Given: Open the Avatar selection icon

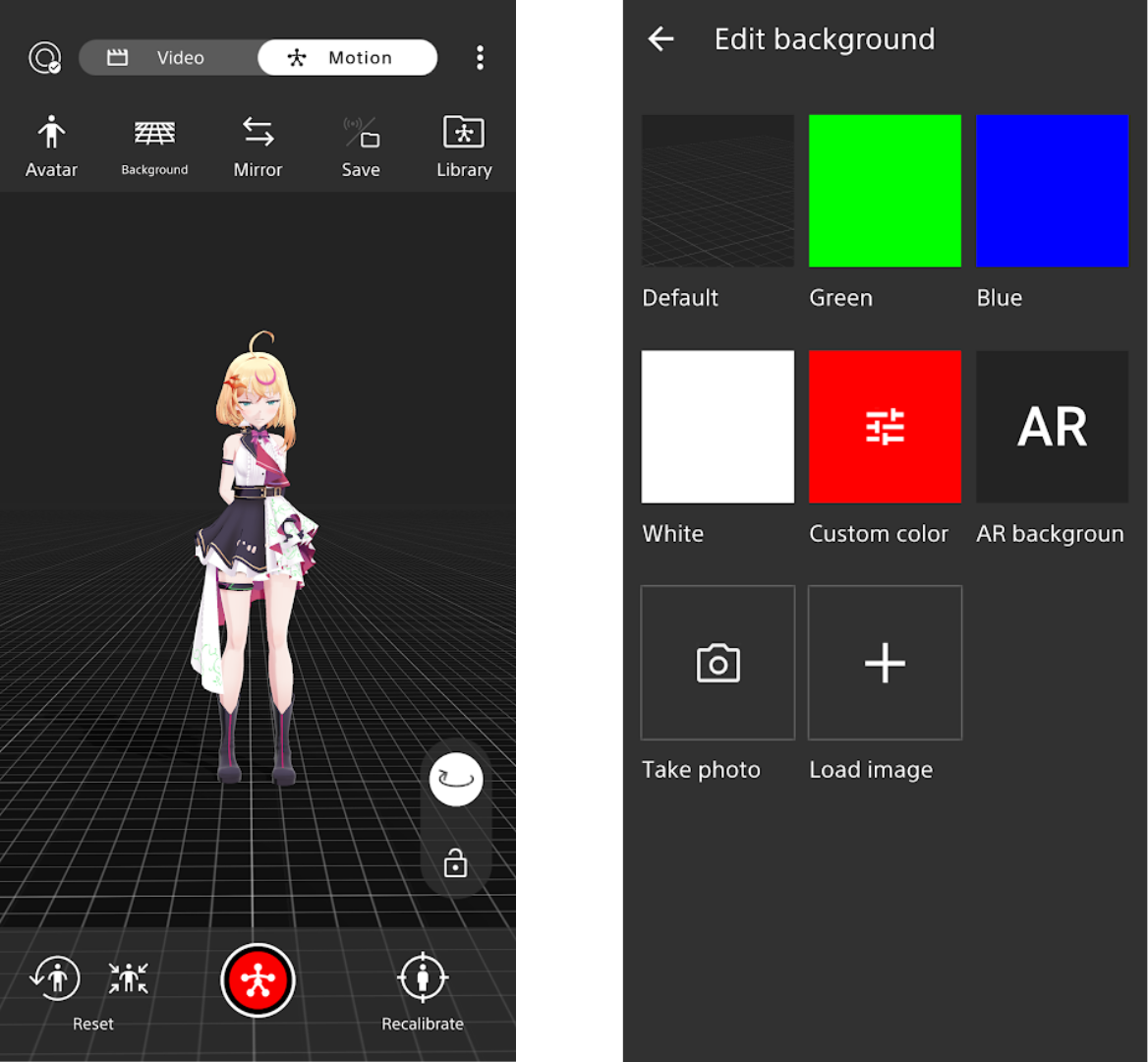Looking at the screenshot, I should [51, 133].
